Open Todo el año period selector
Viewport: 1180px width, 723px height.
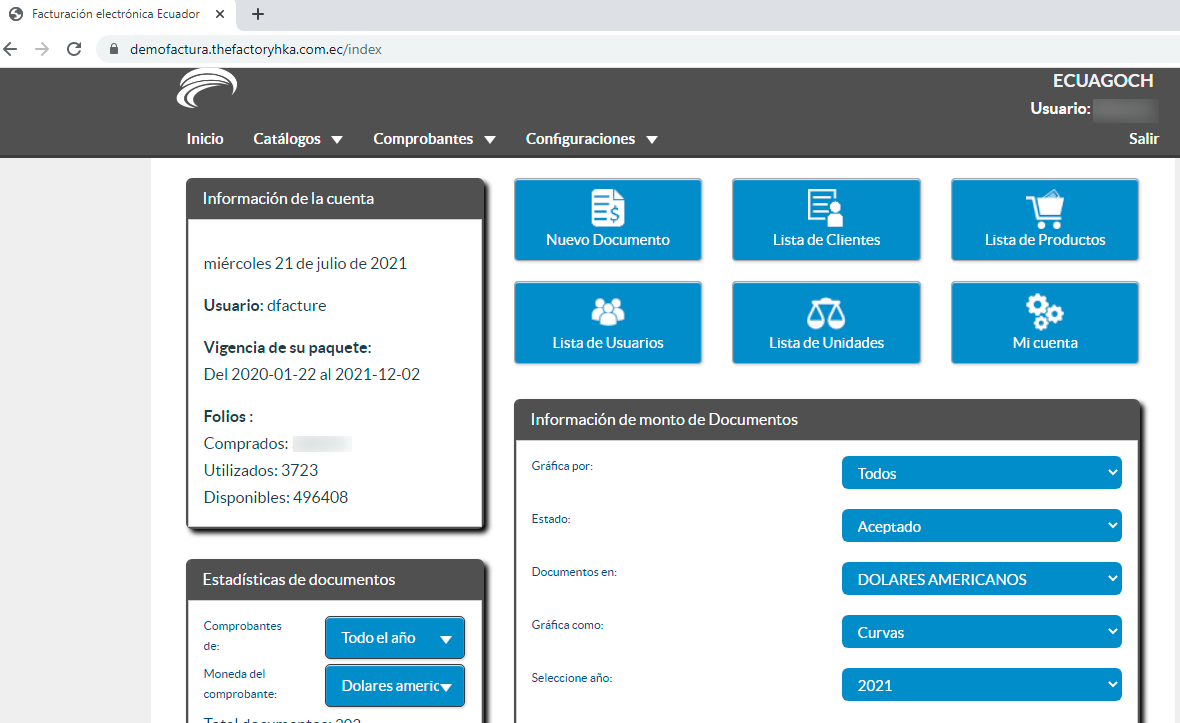pos(395,638)
